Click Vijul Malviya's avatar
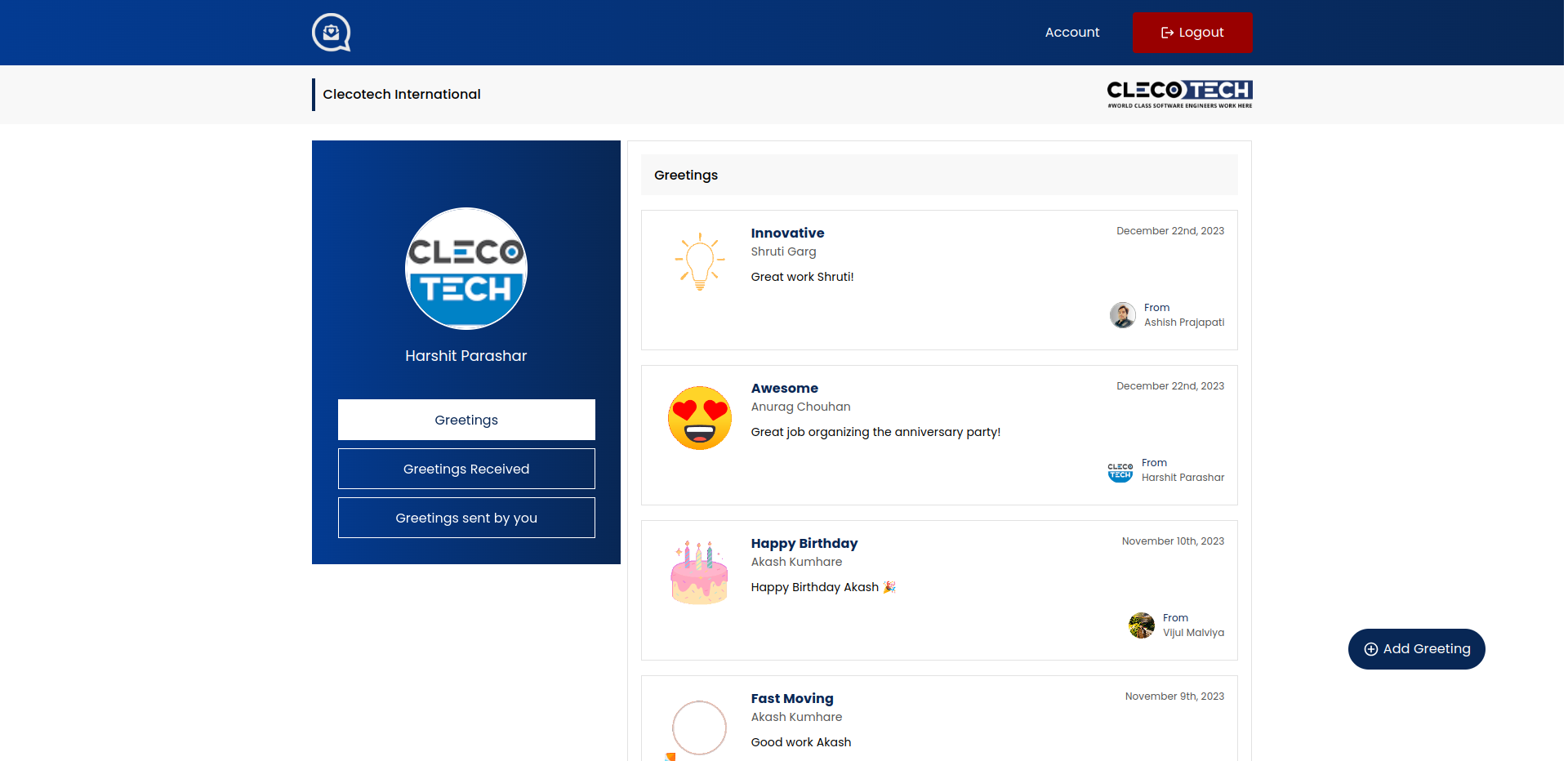 pos(1142,625)
